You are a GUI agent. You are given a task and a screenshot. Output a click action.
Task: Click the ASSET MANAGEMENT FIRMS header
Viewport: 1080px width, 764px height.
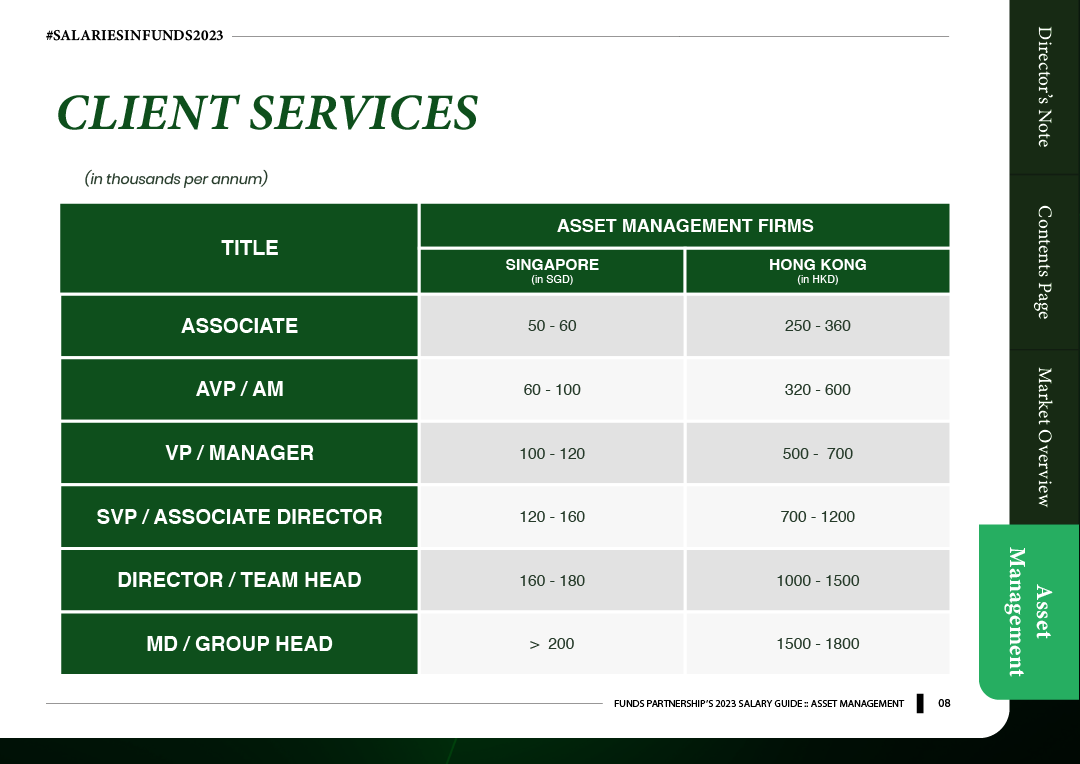pyautogui.click(x=685, y=225)
